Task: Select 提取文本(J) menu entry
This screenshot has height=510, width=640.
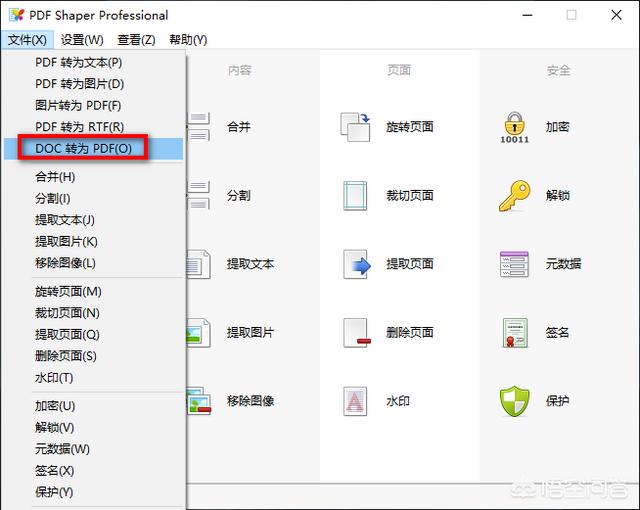Action: coord(93,220)
